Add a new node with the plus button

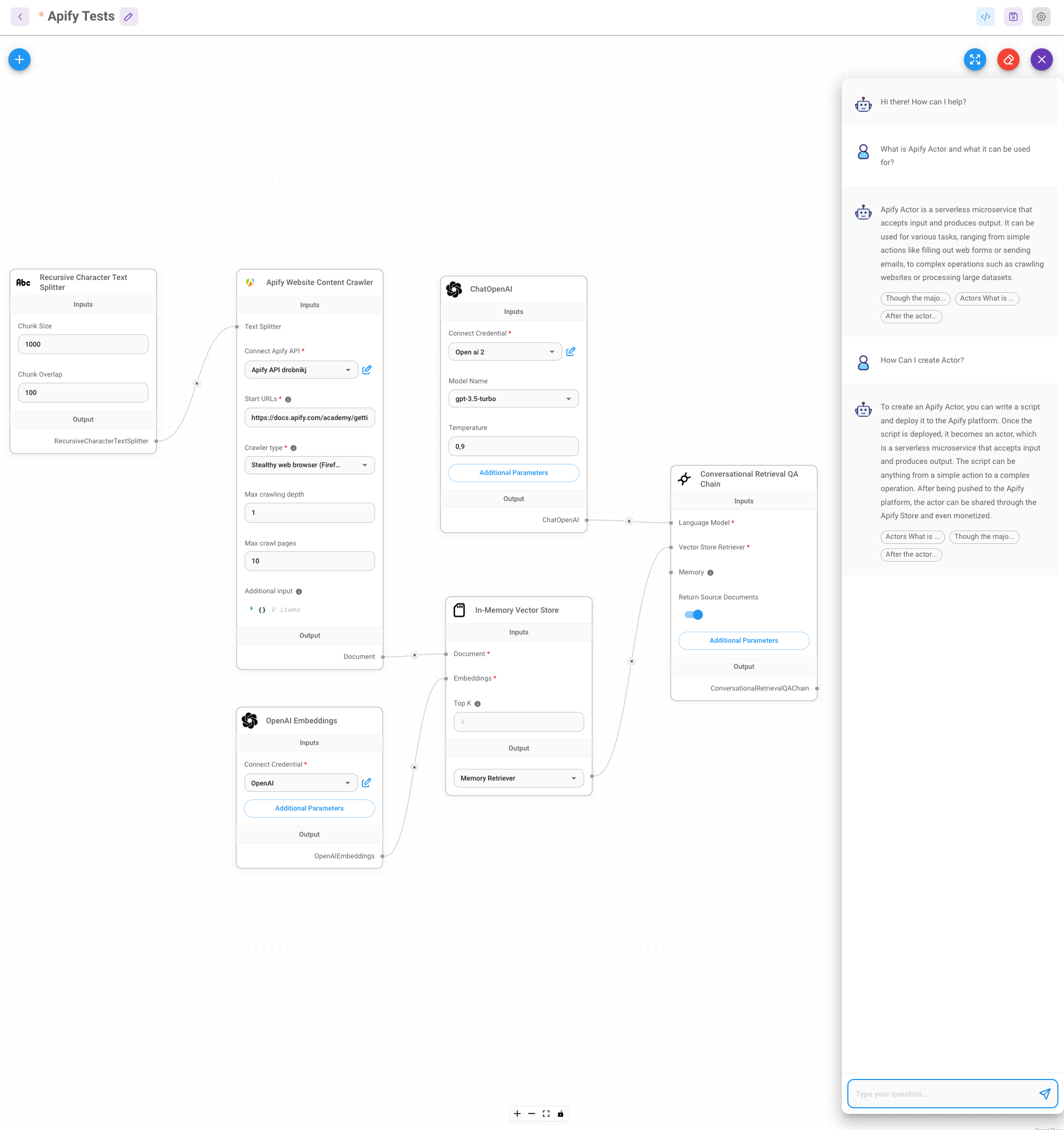(19, 59)
